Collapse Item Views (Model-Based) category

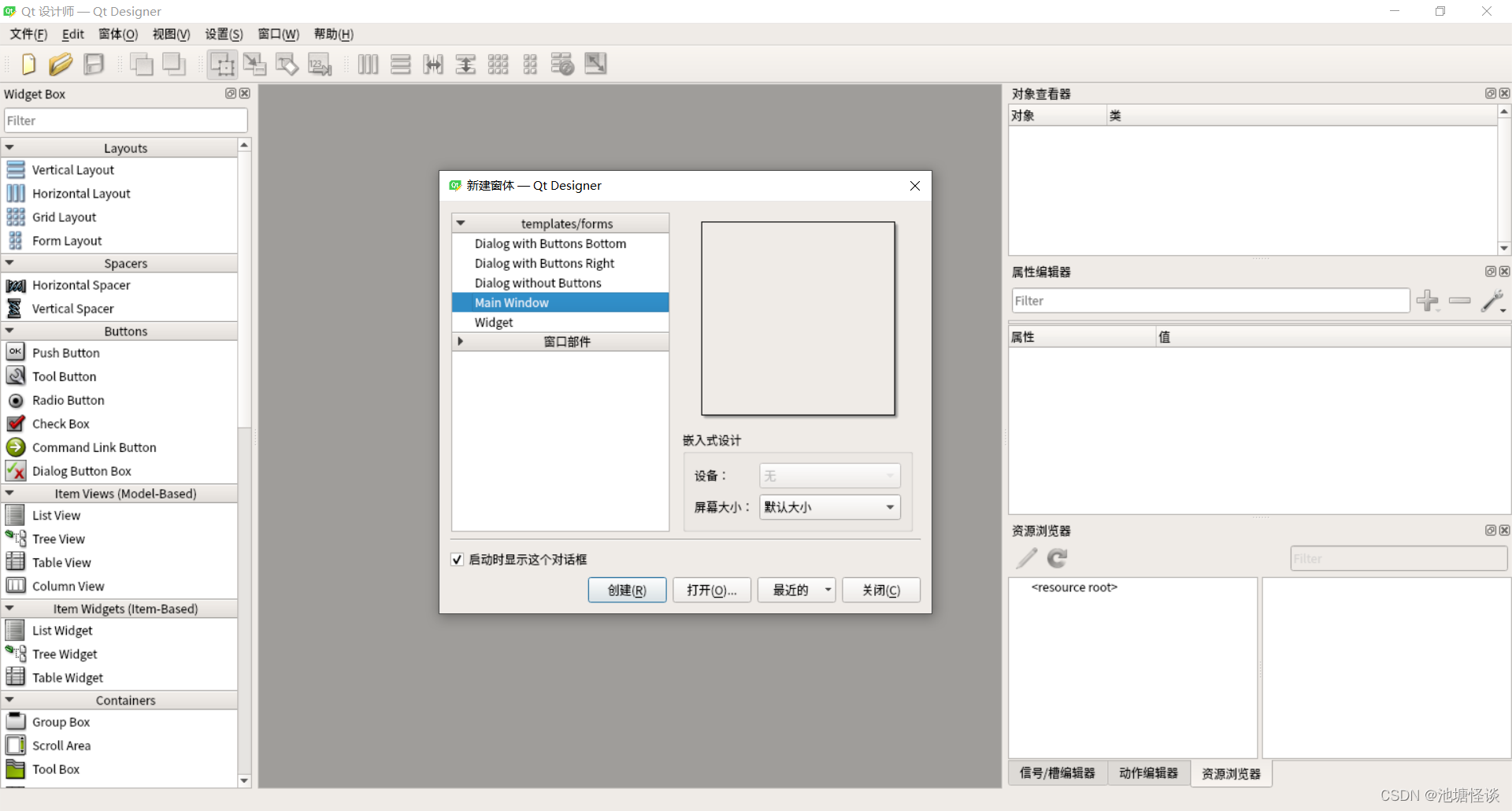[9, 493]
